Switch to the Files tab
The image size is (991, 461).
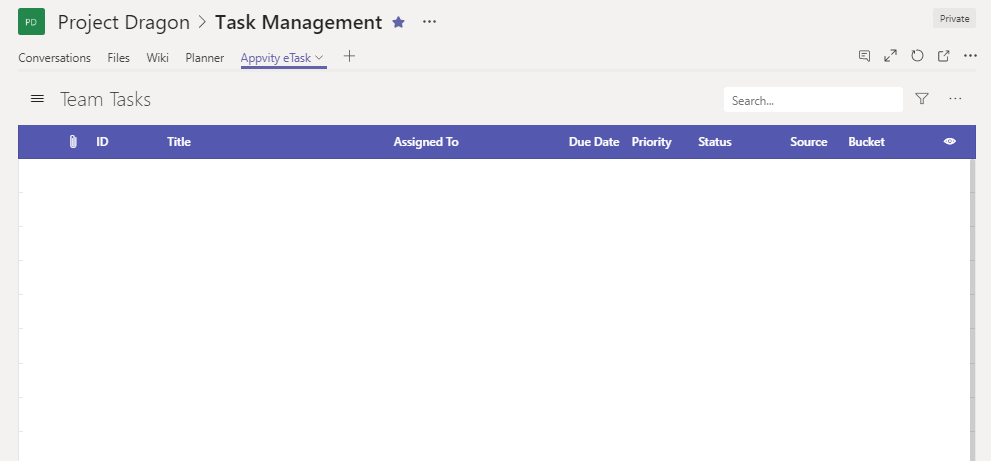[118, 58]
